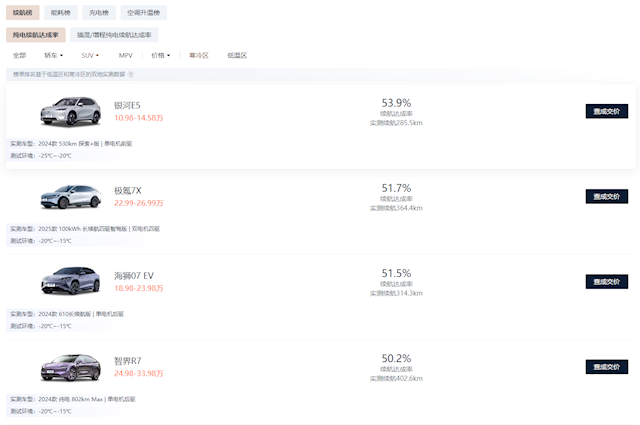Click the 银河E5 tested model description line
The height and width of the screenshot is (425, 640).
[71, 144]
